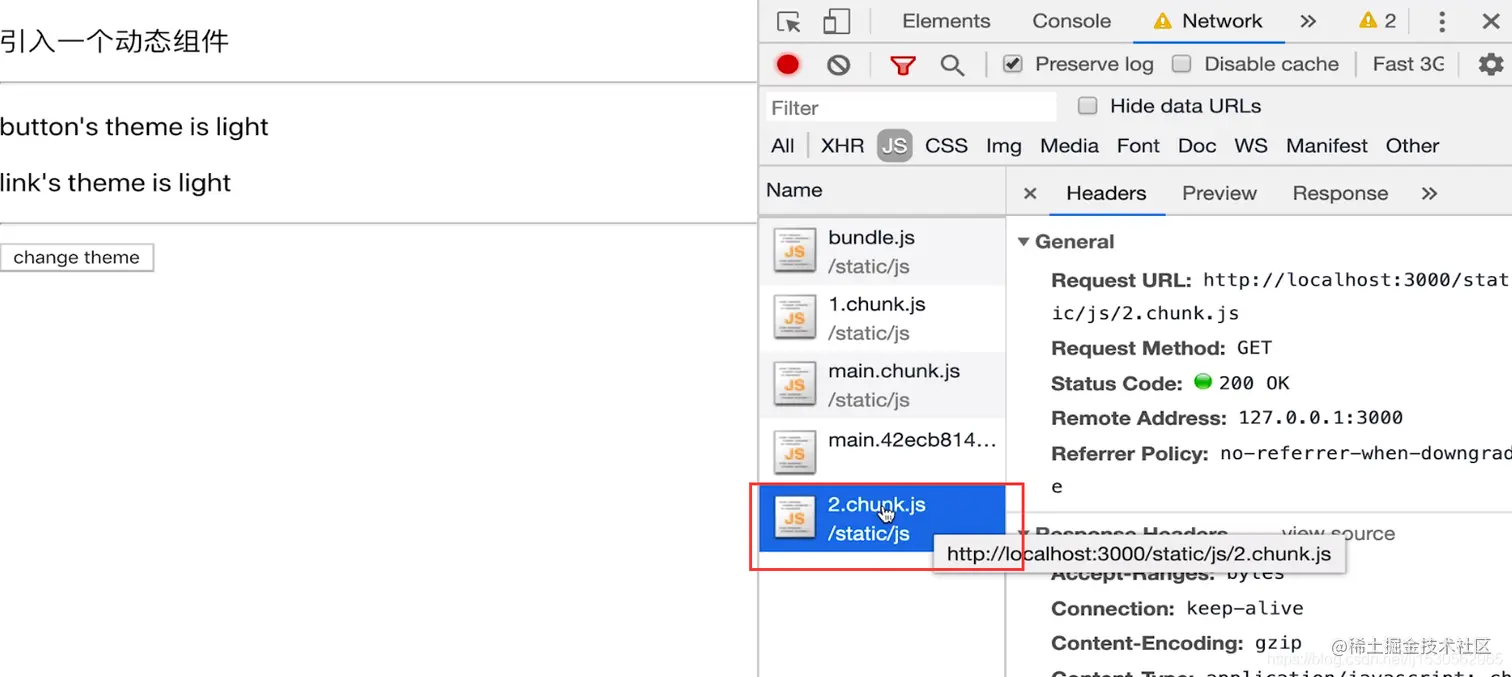This screenshot has width=1512, height=677.
Task: Show more DevTools panels chevron
Action: point(1308,21)
